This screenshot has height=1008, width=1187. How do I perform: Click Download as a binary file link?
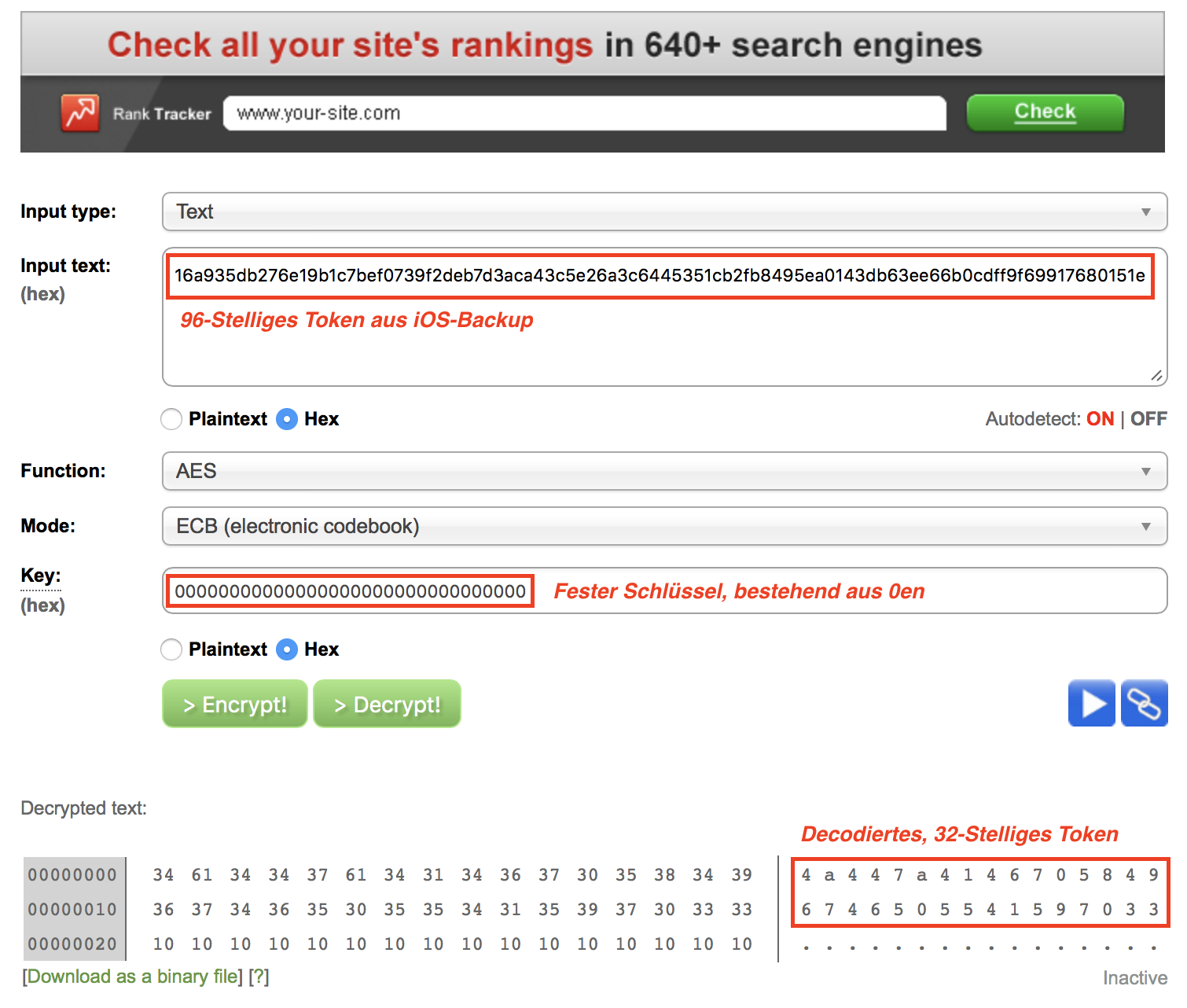[x=133, y=977]
